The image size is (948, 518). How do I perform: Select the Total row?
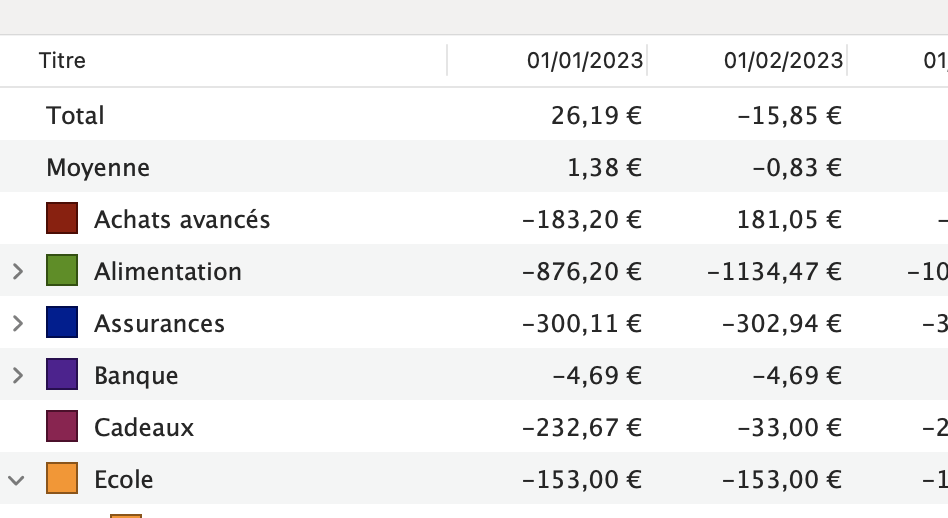(x=474, y=115)
